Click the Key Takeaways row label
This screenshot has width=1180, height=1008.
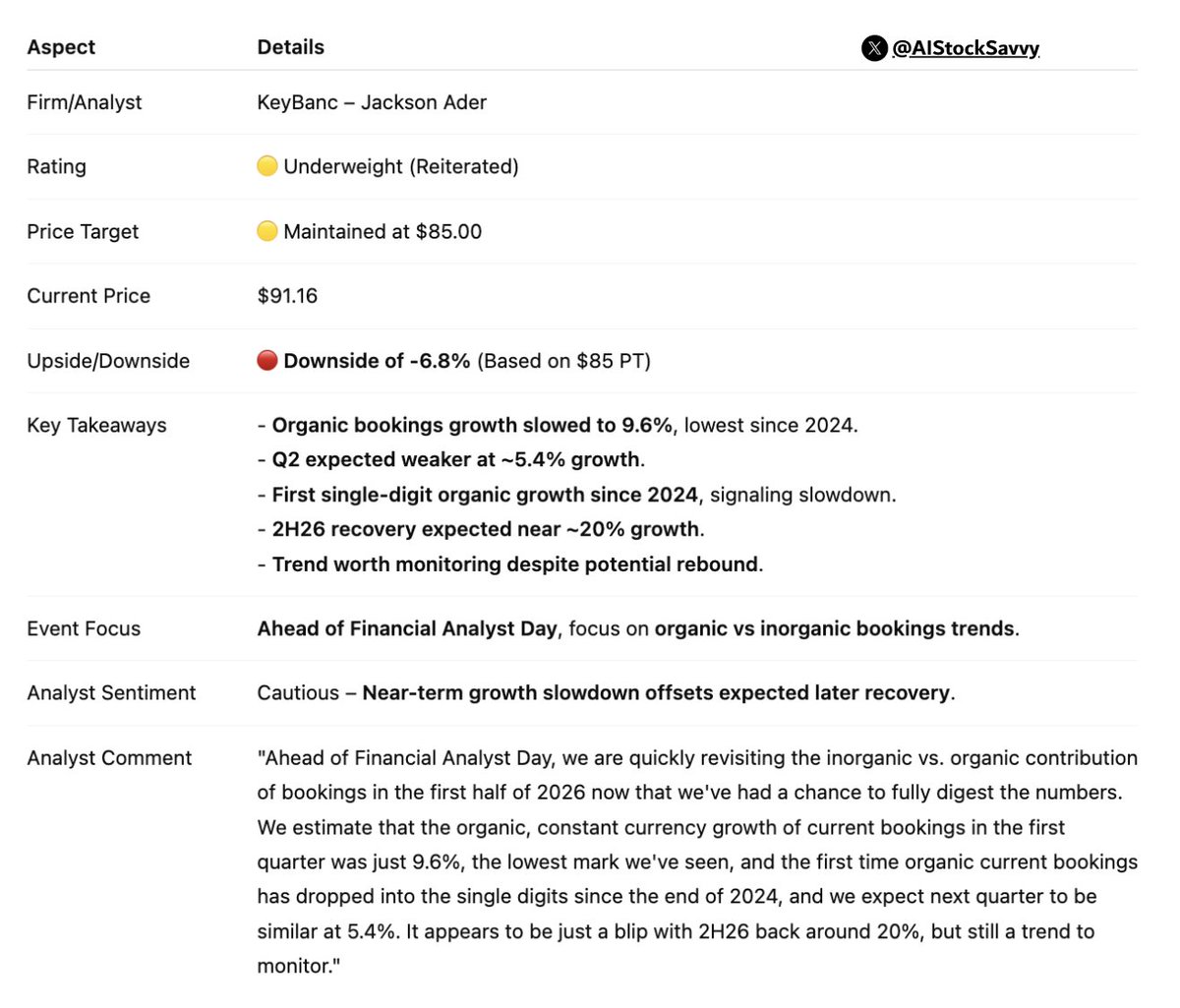coord(96,426)
